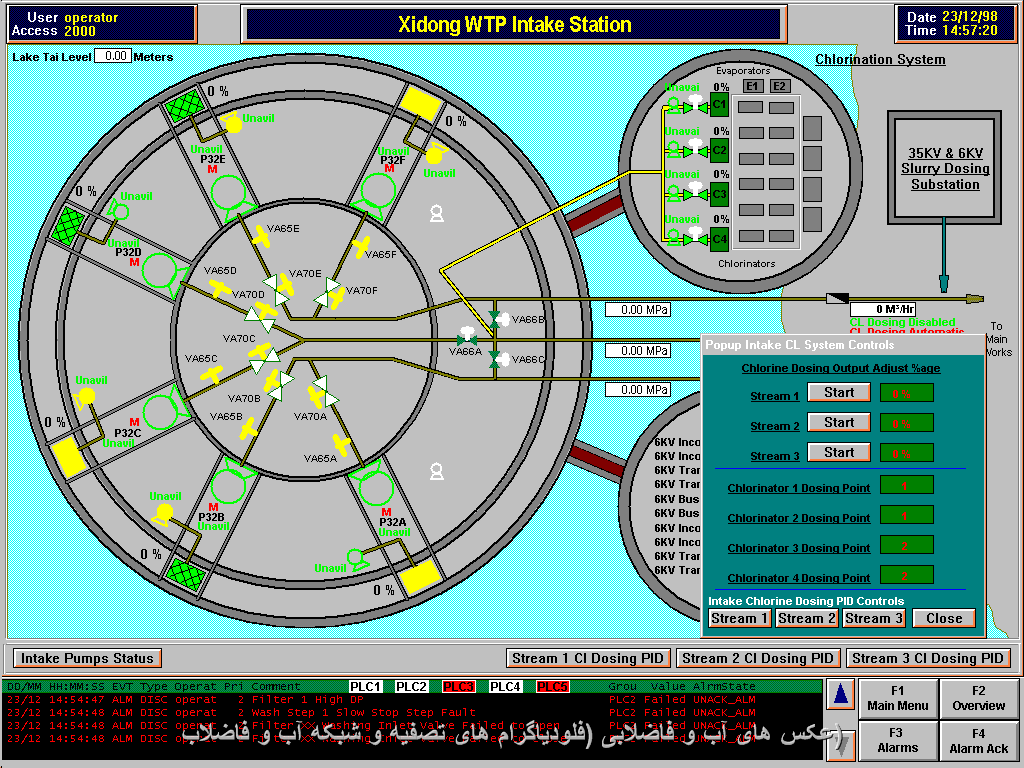This screenshot has height=768, width=1024.
Task: Open the 35KV & 6KV Slurry Dosing Substation
Action: [x=944, y=168]
